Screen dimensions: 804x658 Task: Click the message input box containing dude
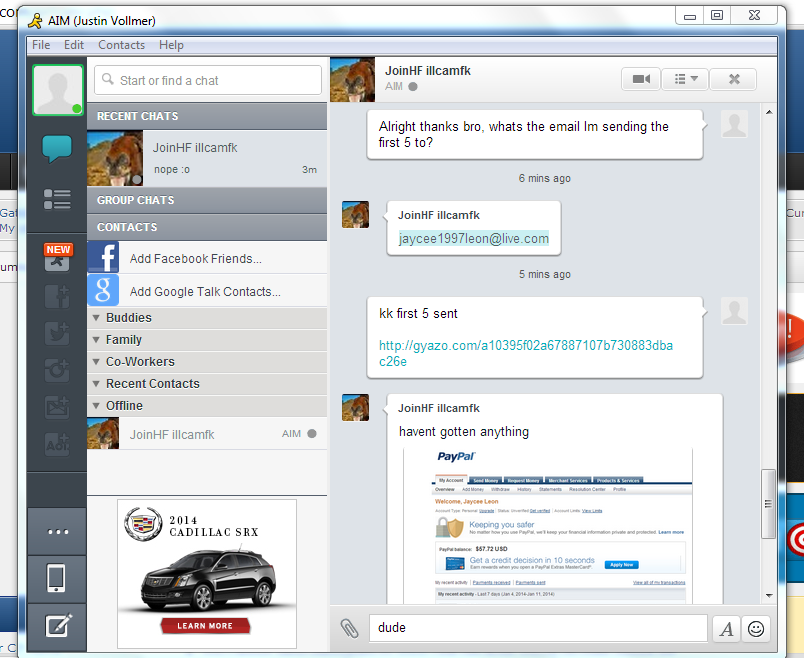point(538,628)
